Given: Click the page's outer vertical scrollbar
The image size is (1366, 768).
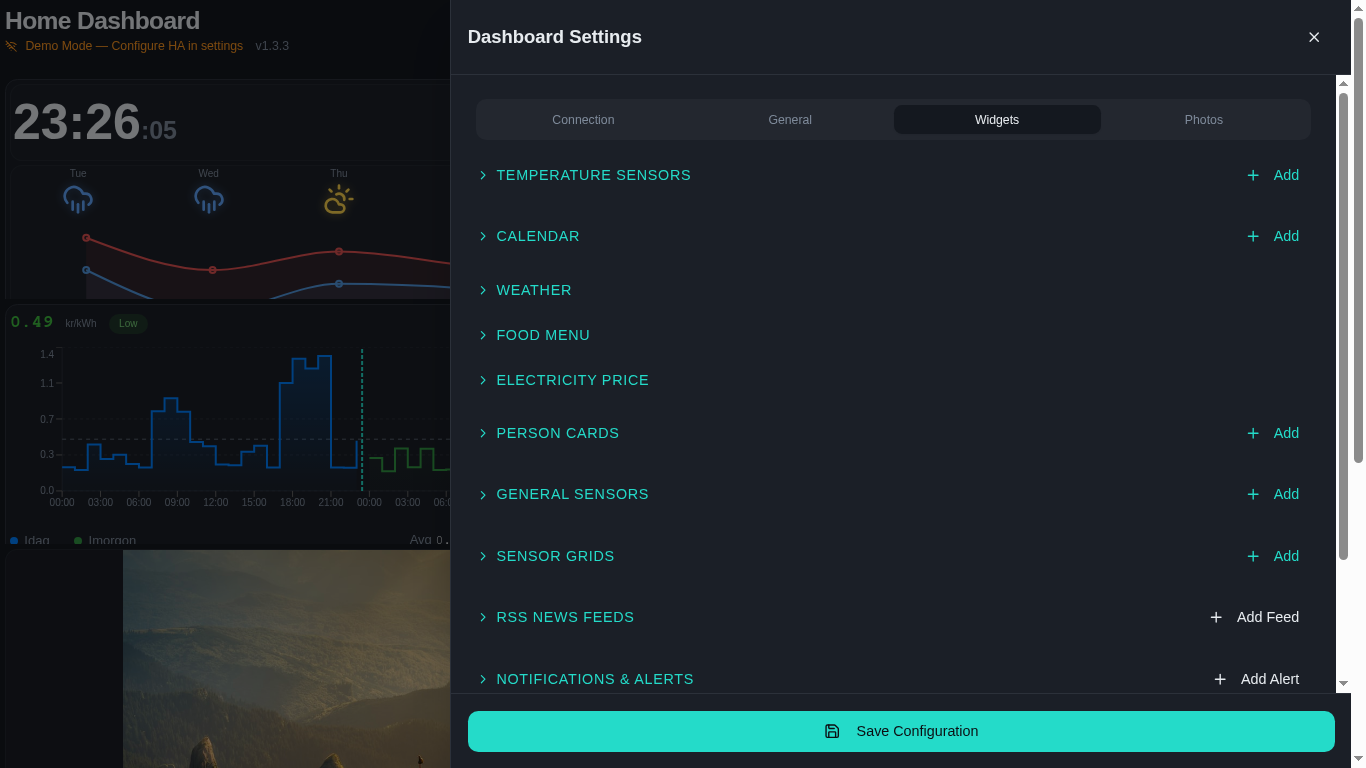Looking at the screenshot, I should [x=1358, y=240].
